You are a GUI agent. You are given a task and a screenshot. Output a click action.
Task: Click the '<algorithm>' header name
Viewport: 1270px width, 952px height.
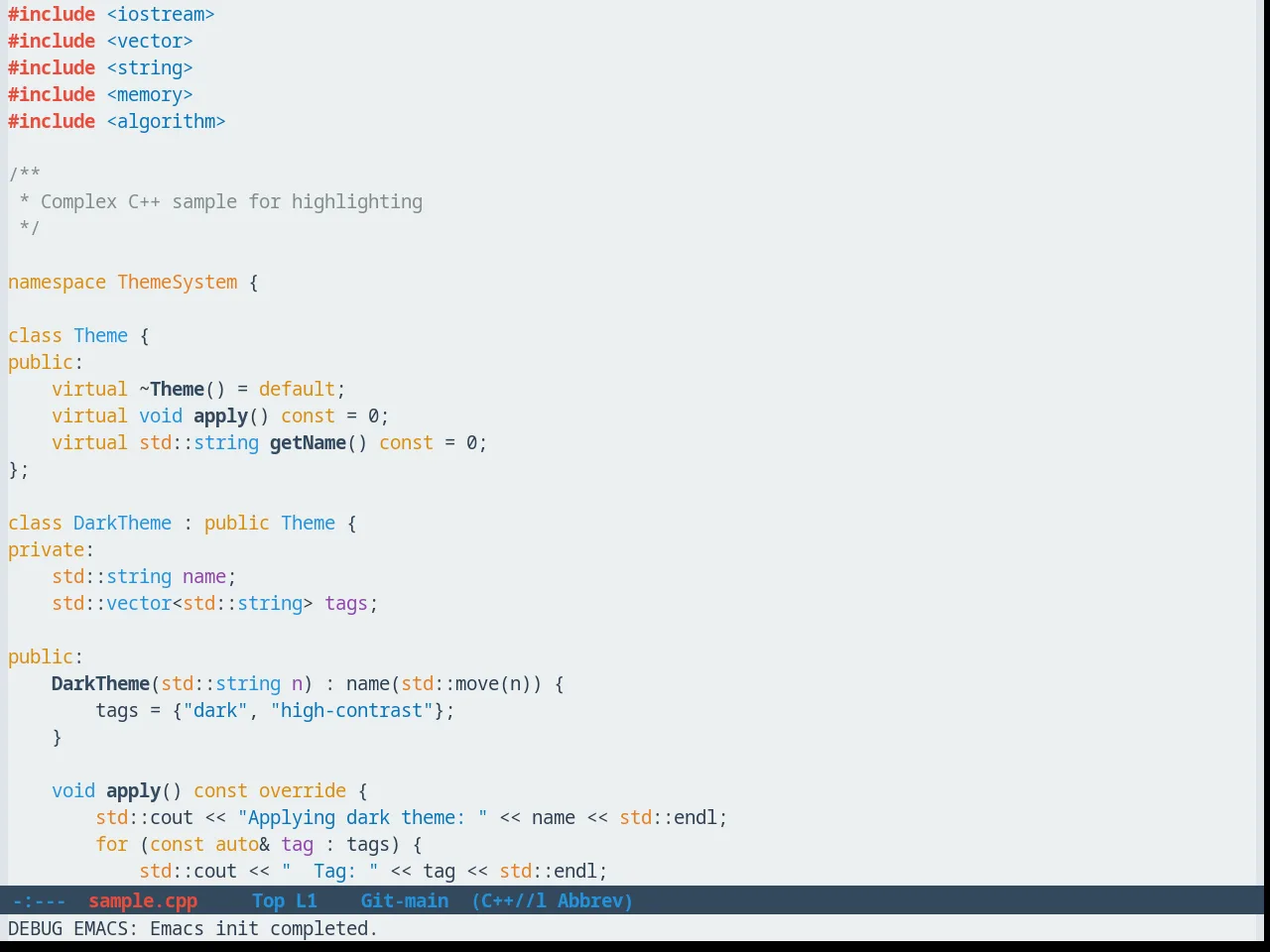[166, 121]
